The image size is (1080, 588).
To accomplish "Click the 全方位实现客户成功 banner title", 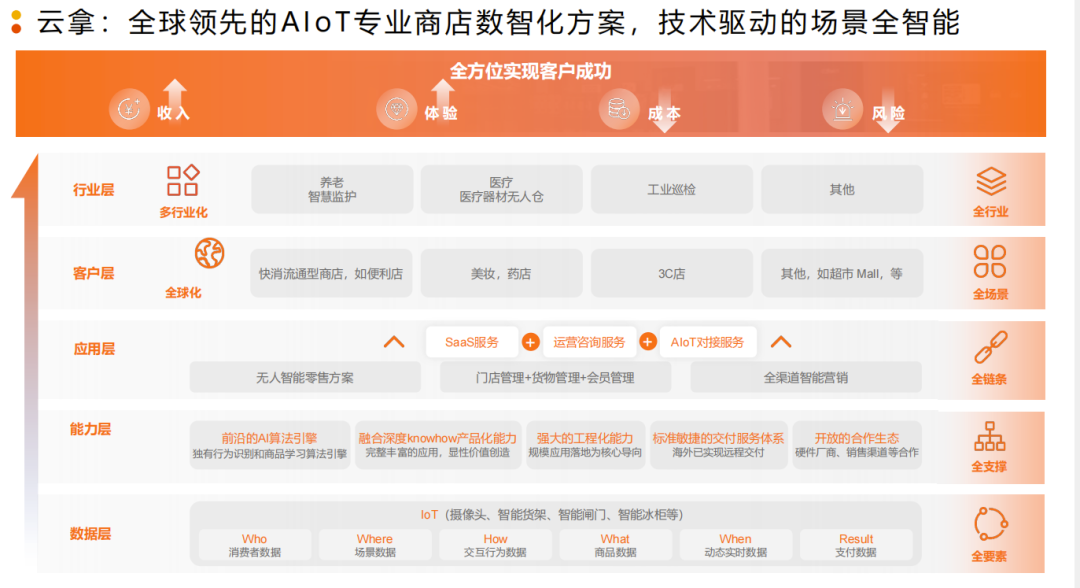I will pos(530,71).
